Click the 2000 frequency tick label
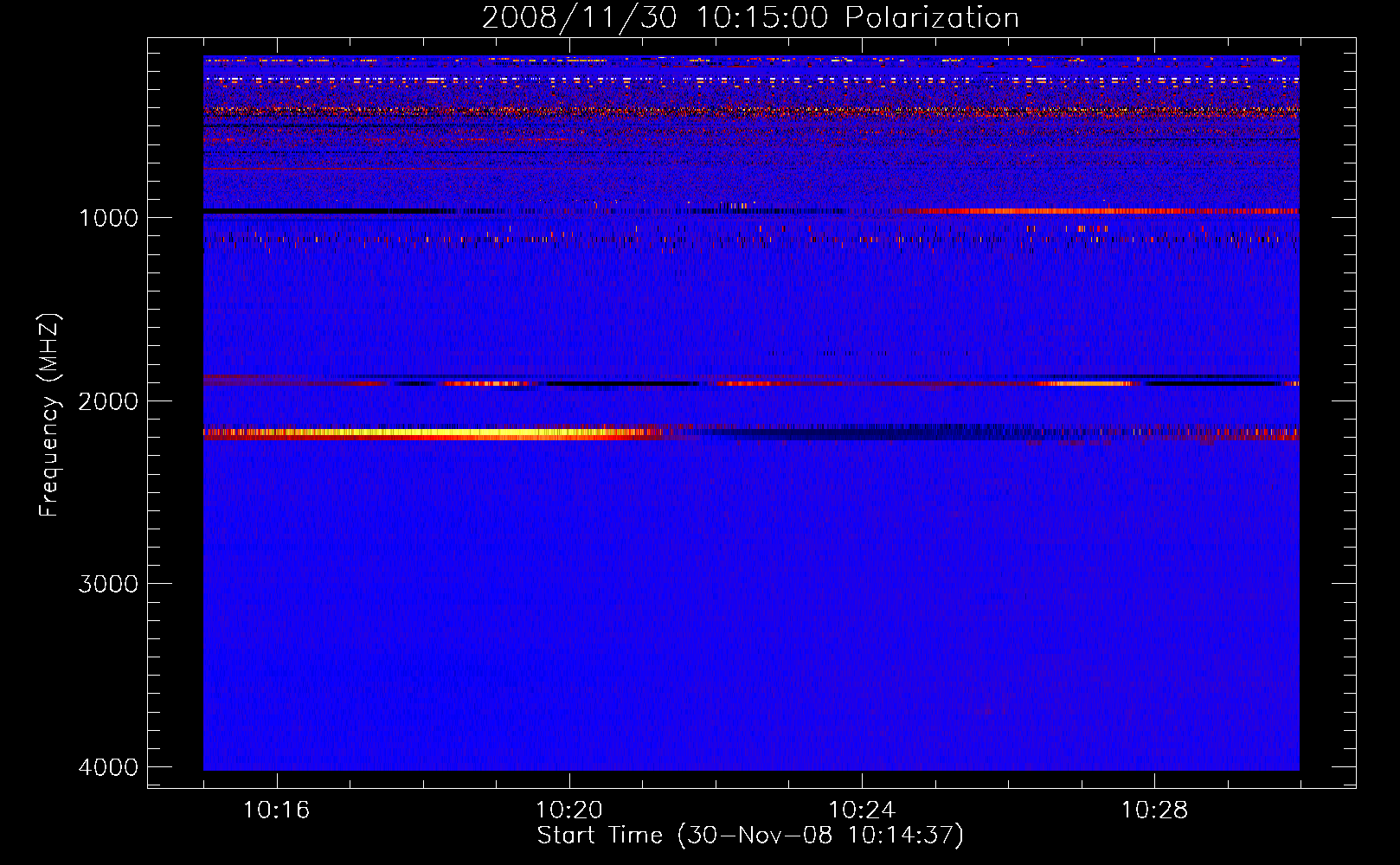This screenshot has height=865, width=1400. coord(108,401)
